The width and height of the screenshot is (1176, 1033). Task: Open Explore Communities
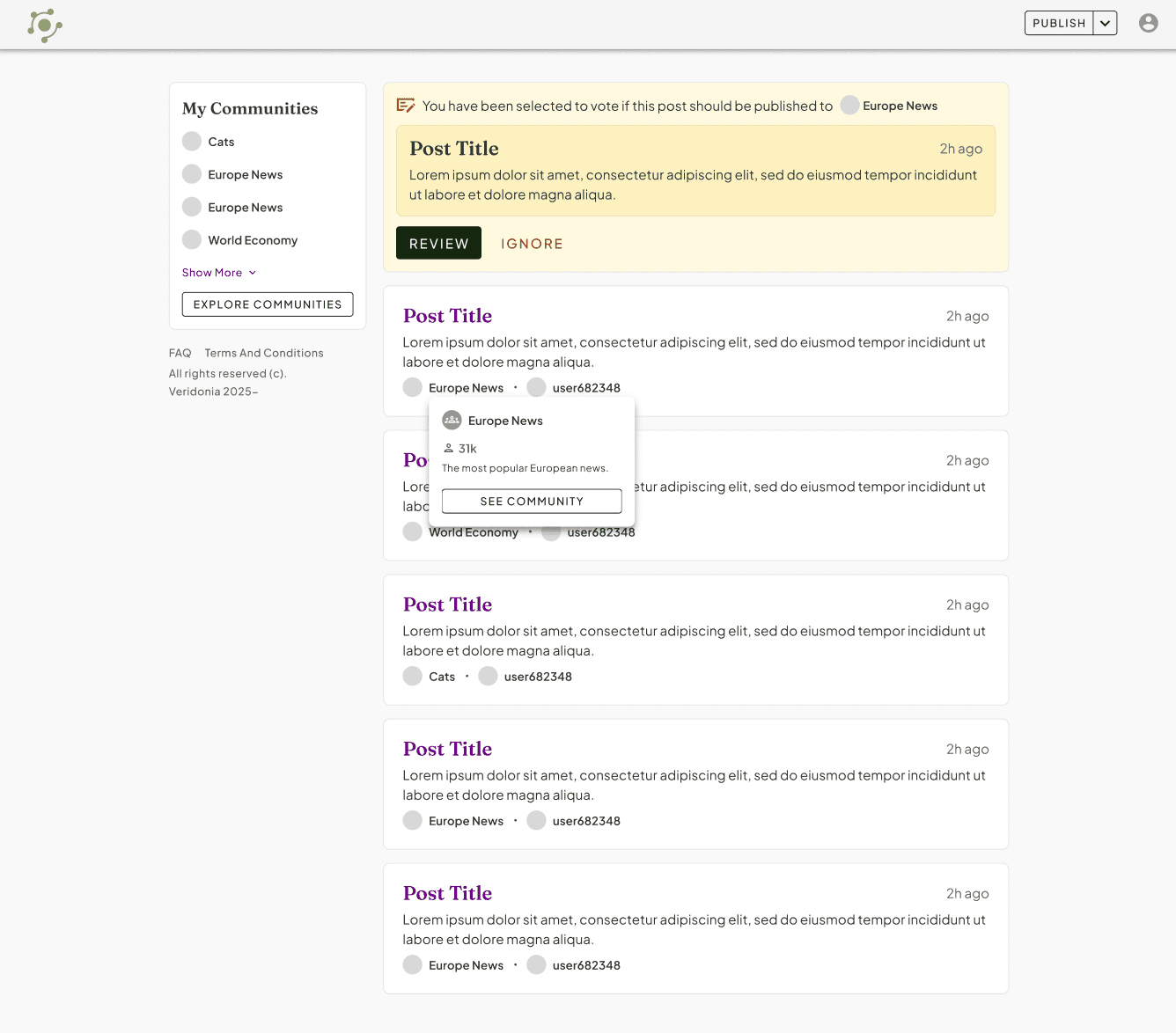pyautogui.click(x=268, y=304)
